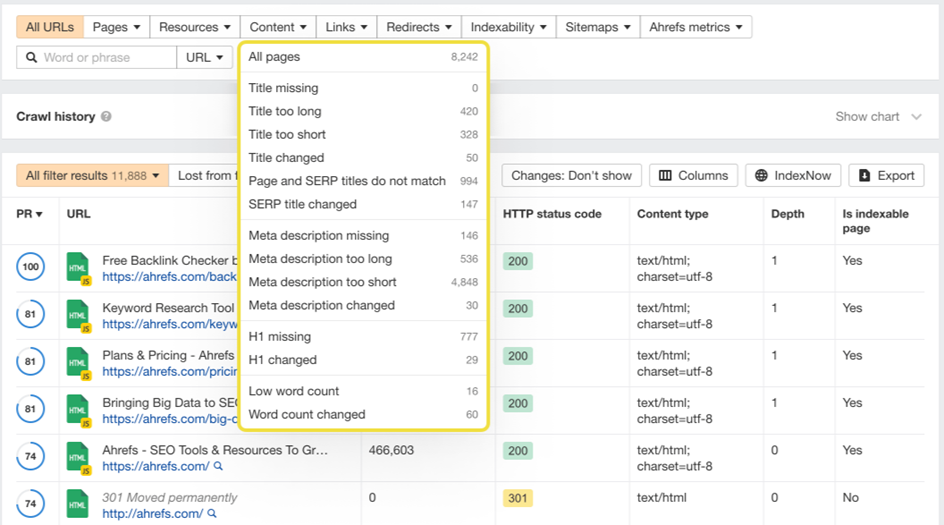The width and height of the screenshot is (944, 525).
Task: Open the Sitemaps dropdown
Action: 598,27
